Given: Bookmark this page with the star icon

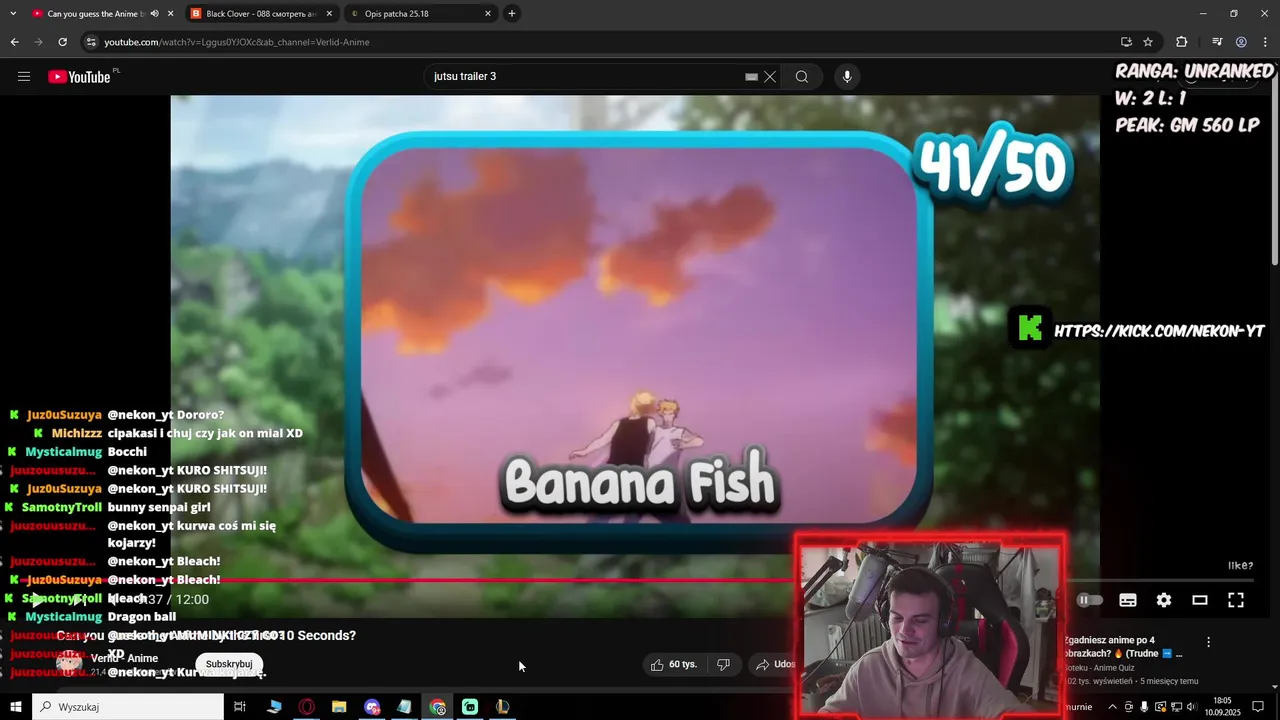Looking at the screenshot, I should [x=1148, y=42].
